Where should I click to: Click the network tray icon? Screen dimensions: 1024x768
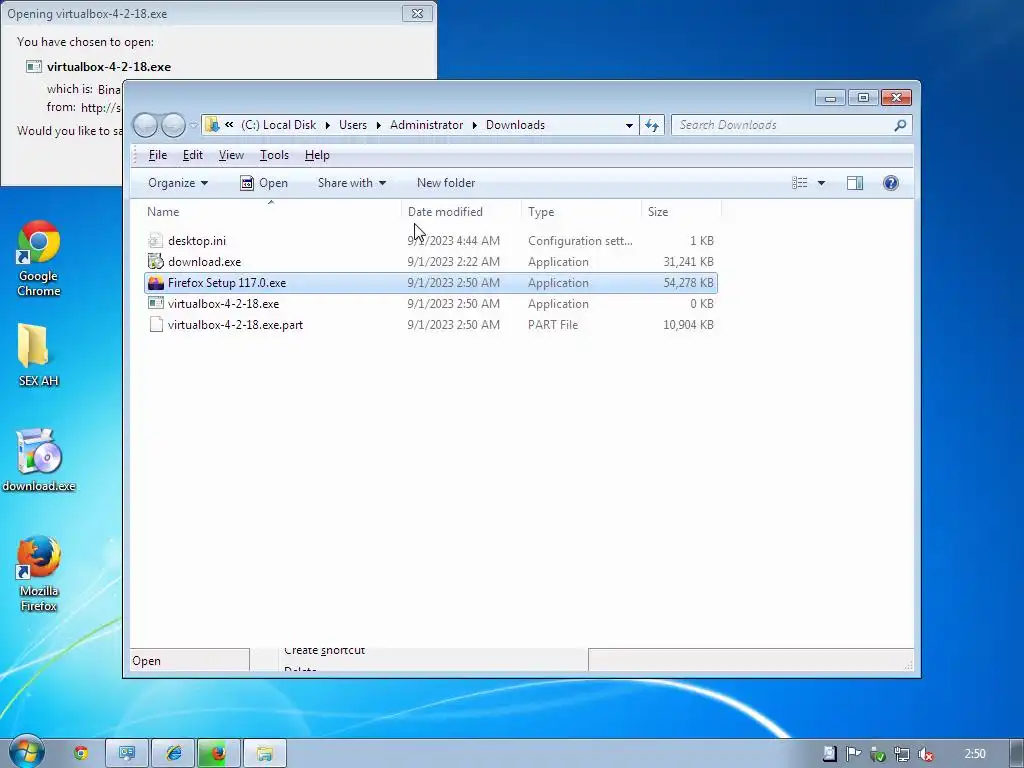coord(901,754)
